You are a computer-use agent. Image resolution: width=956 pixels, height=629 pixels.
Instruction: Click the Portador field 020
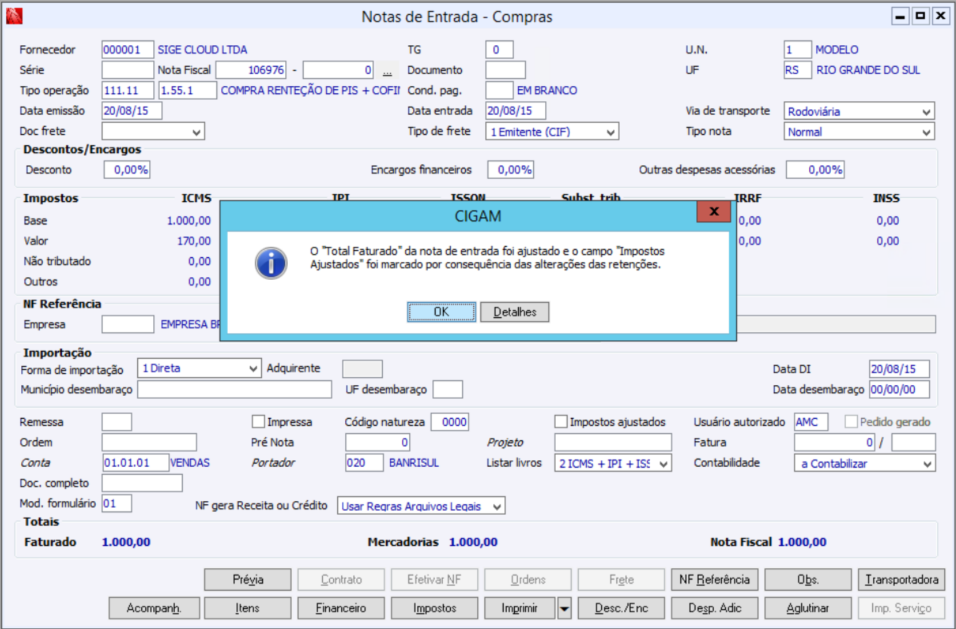click(x=365, y=463)
